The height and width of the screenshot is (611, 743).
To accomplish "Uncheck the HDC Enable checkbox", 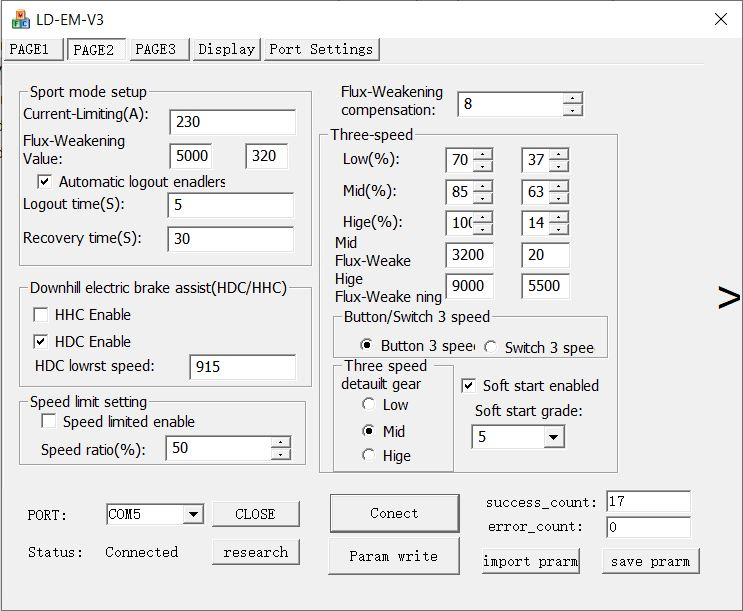I will [42, 342].
